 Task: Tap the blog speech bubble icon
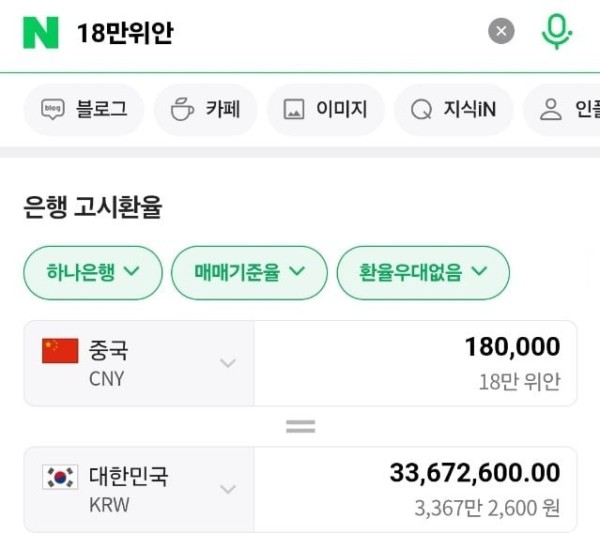point(53,109)
